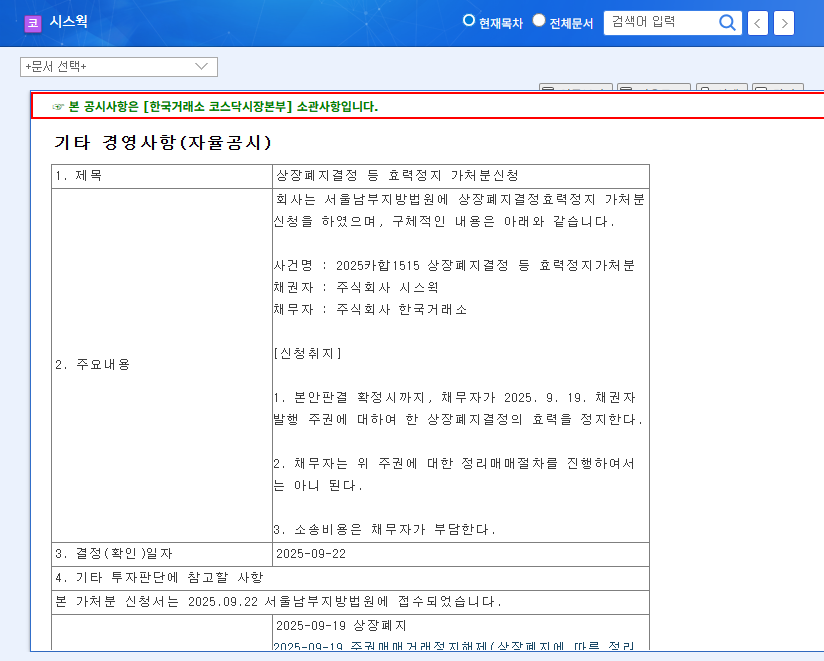Click the magnifier search icon

point(727,23)
